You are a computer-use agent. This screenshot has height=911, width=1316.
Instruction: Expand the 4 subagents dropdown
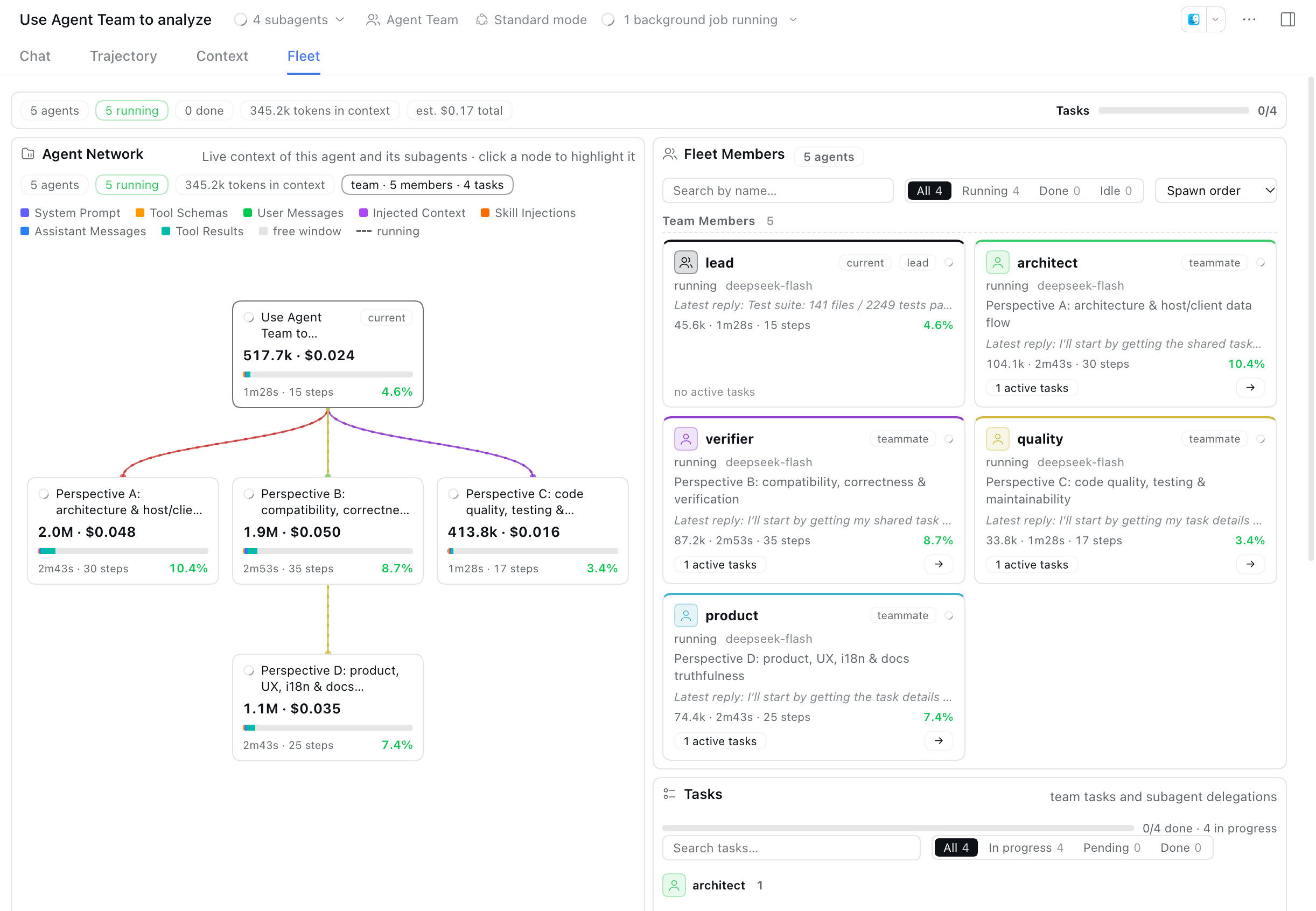(x=290, y=20)
